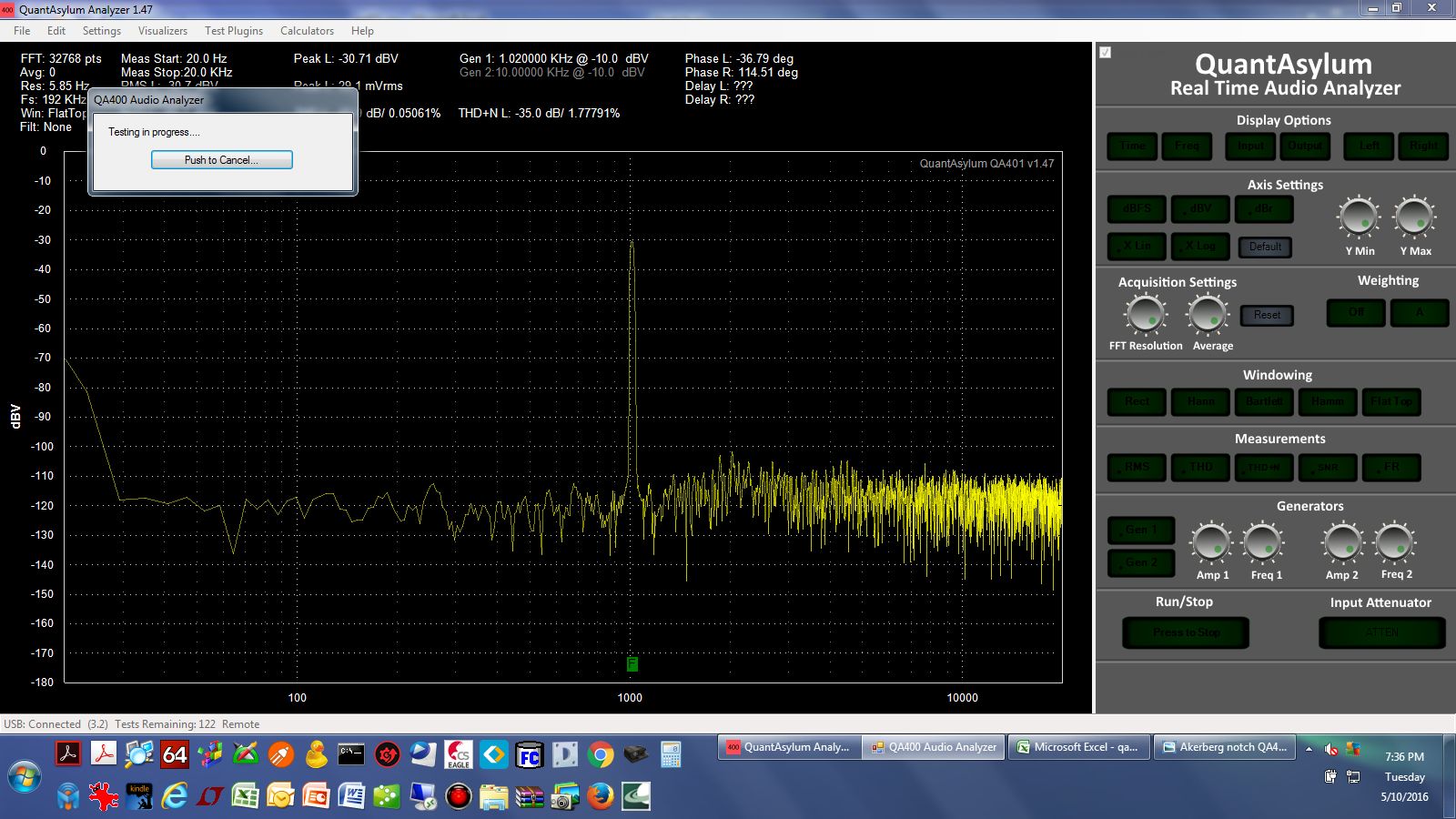
Task: Enable A weighting
Action: 1420,312
